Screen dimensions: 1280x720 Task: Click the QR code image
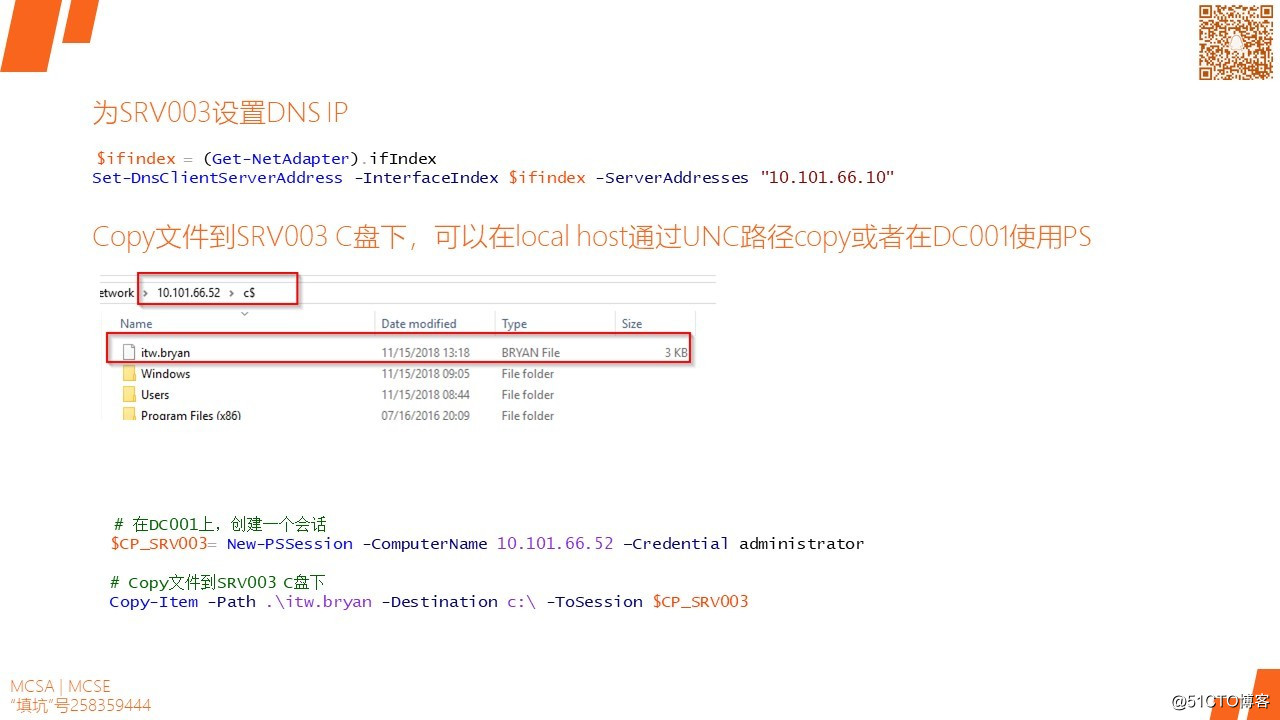click(x=1236, y=41)
